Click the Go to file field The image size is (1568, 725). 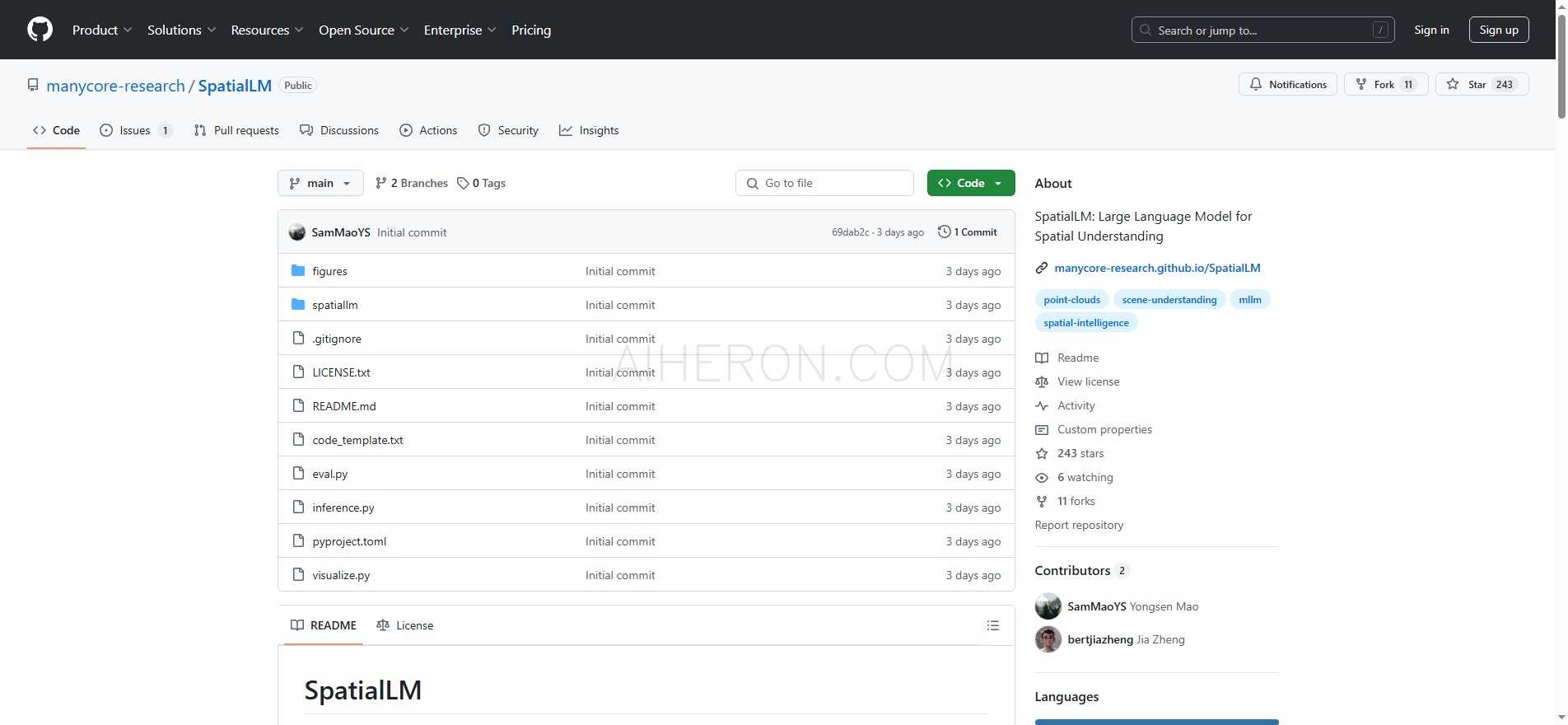[x=824, y=183]
